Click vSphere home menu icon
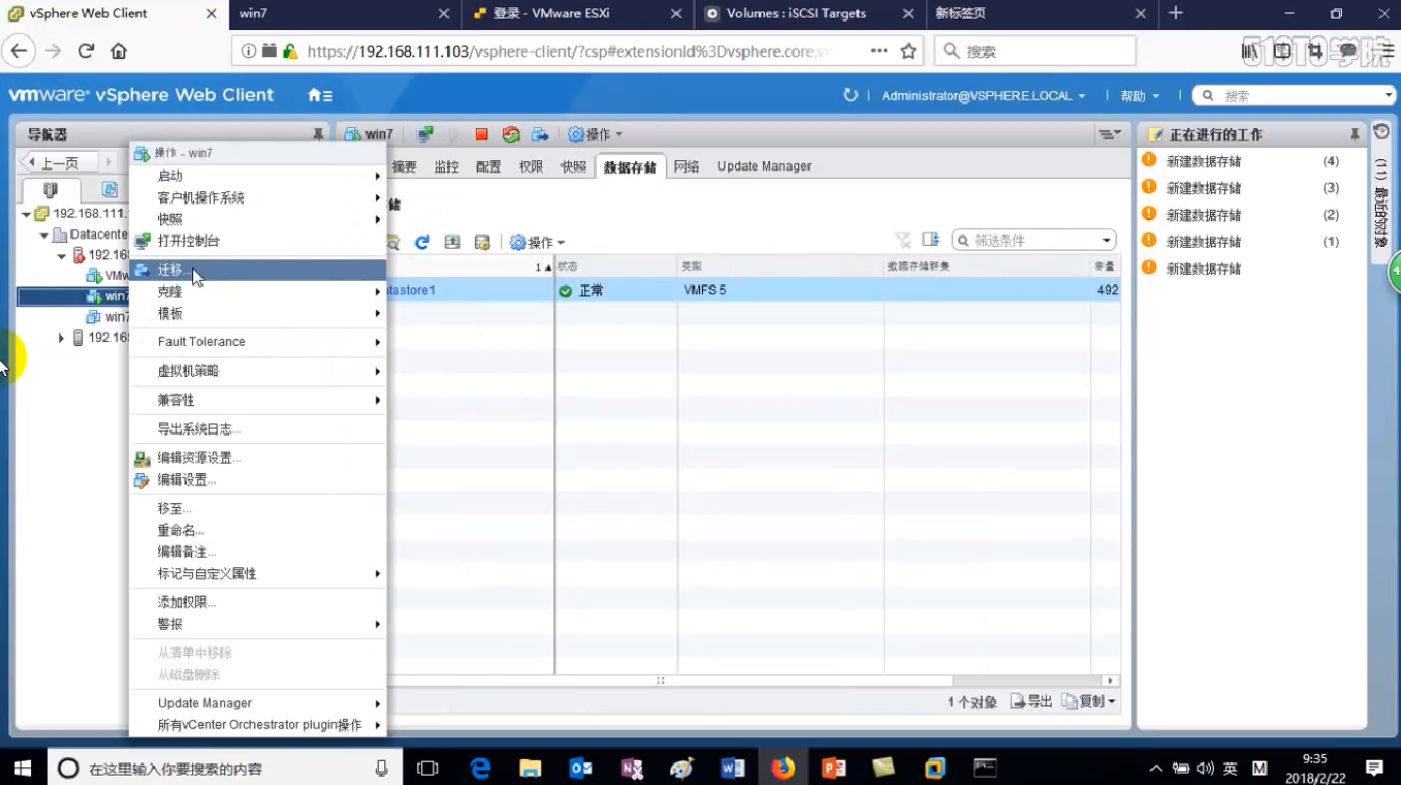The image size is (1401, 785). (320, 95)
